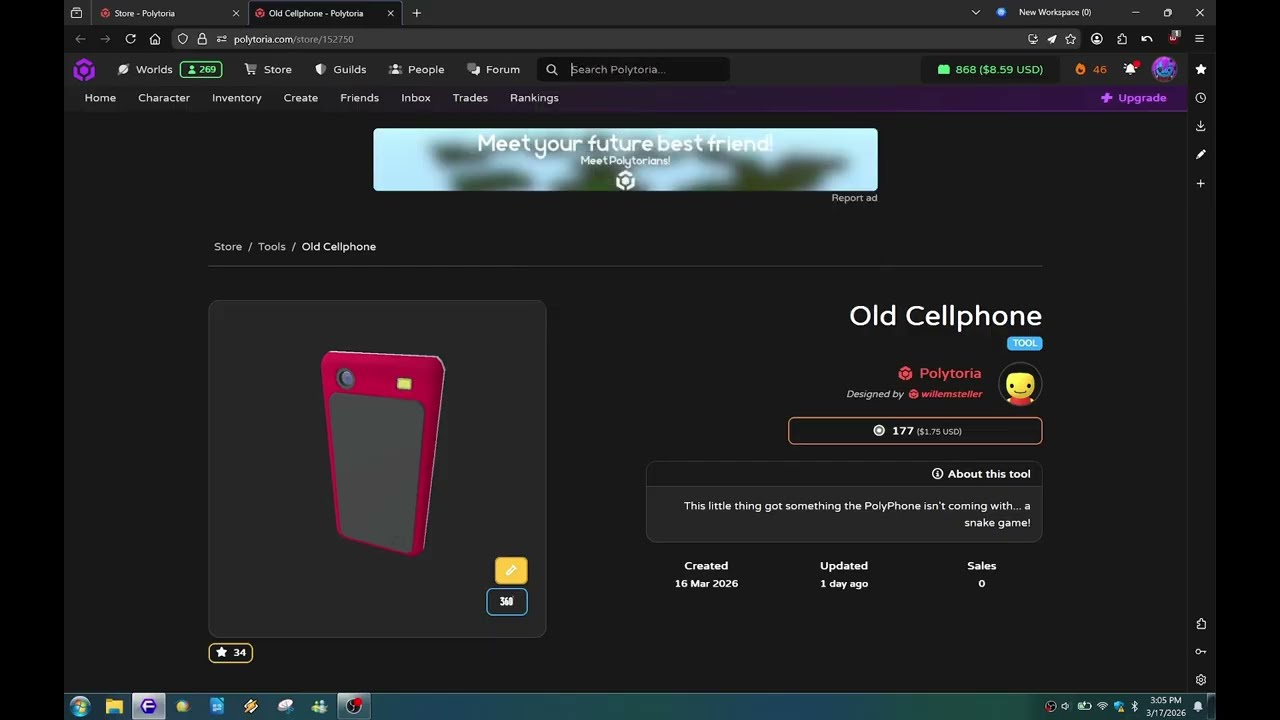Select the Old Cellphone - Polytoria tab
The image size is (1280, 720).
(324, 13)
